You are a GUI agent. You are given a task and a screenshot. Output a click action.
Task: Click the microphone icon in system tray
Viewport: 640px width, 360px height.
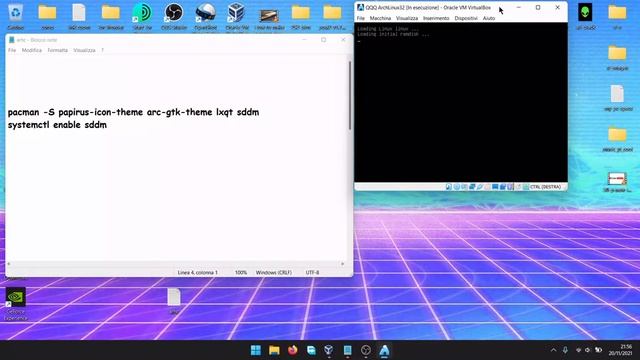click(565, 350)
